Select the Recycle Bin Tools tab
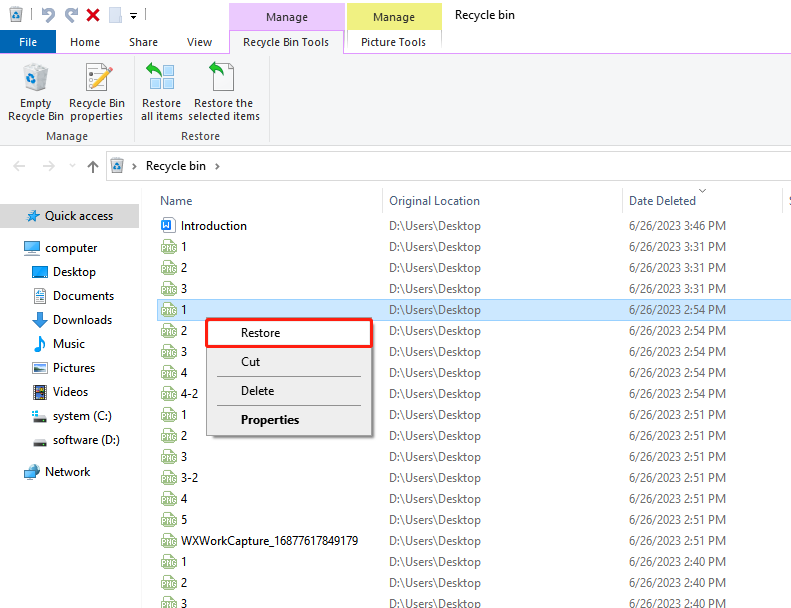The height and width of the screenshot is (608, 791). 286,42
